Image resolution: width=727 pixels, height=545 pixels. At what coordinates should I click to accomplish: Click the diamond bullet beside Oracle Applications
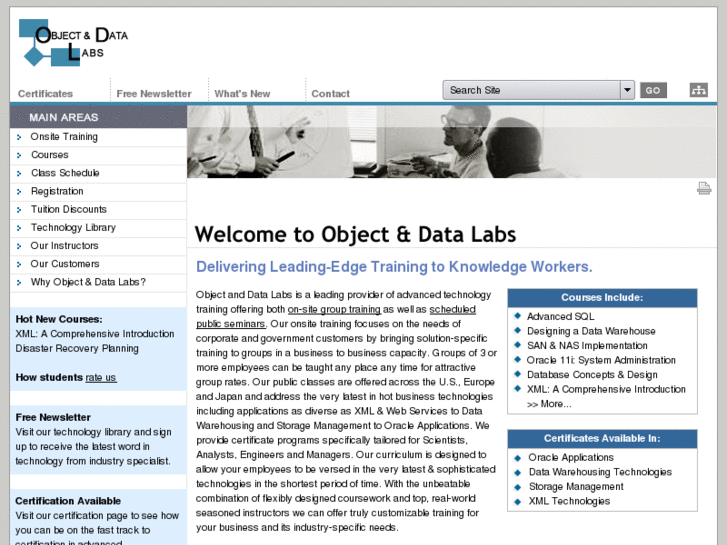[x=517, y=457]
